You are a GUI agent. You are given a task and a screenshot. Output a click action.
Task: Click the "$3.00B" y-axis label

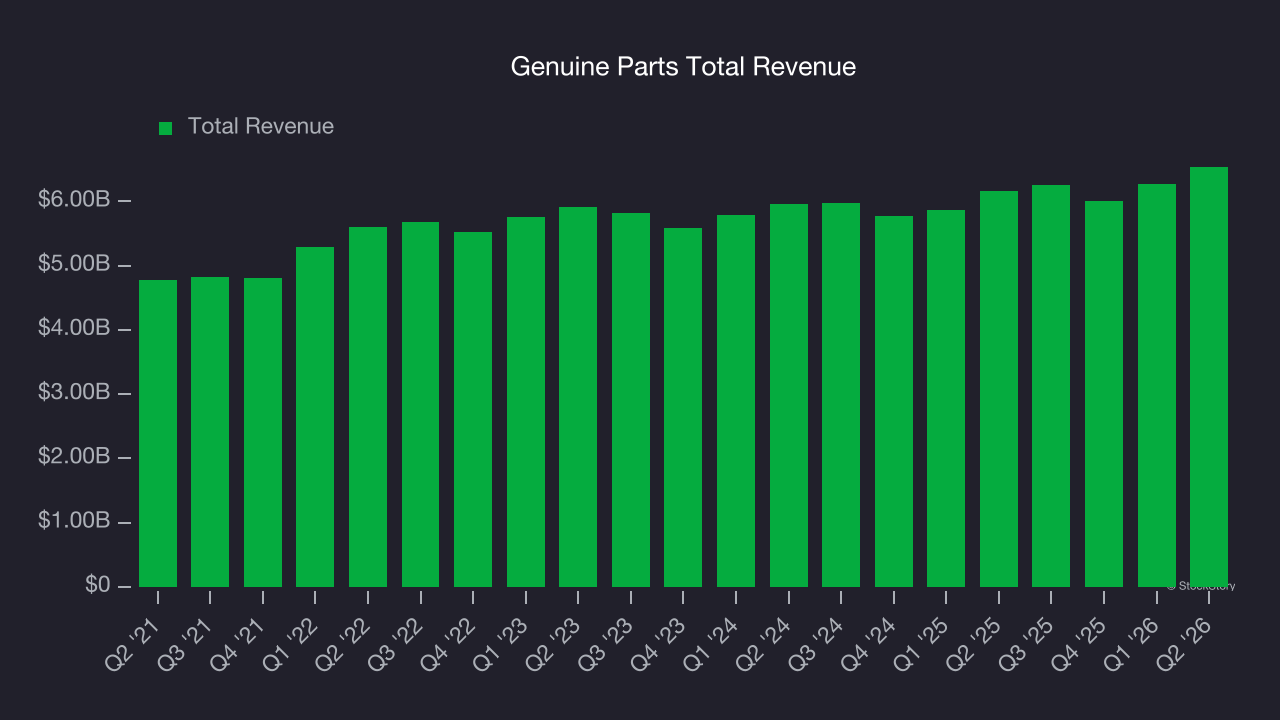click(74, 393)
